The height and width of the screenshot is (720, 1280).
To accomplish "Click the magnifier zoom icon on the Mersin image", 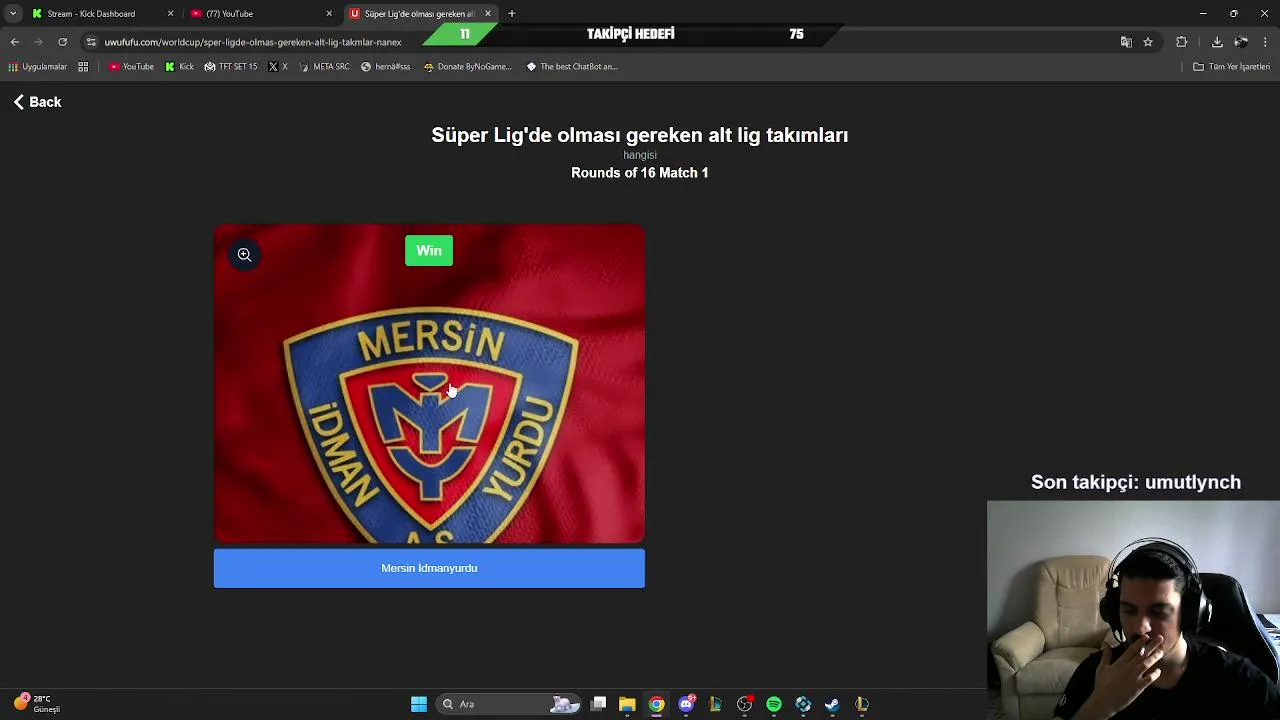I will pyautogui.click(x=244, y=255).
